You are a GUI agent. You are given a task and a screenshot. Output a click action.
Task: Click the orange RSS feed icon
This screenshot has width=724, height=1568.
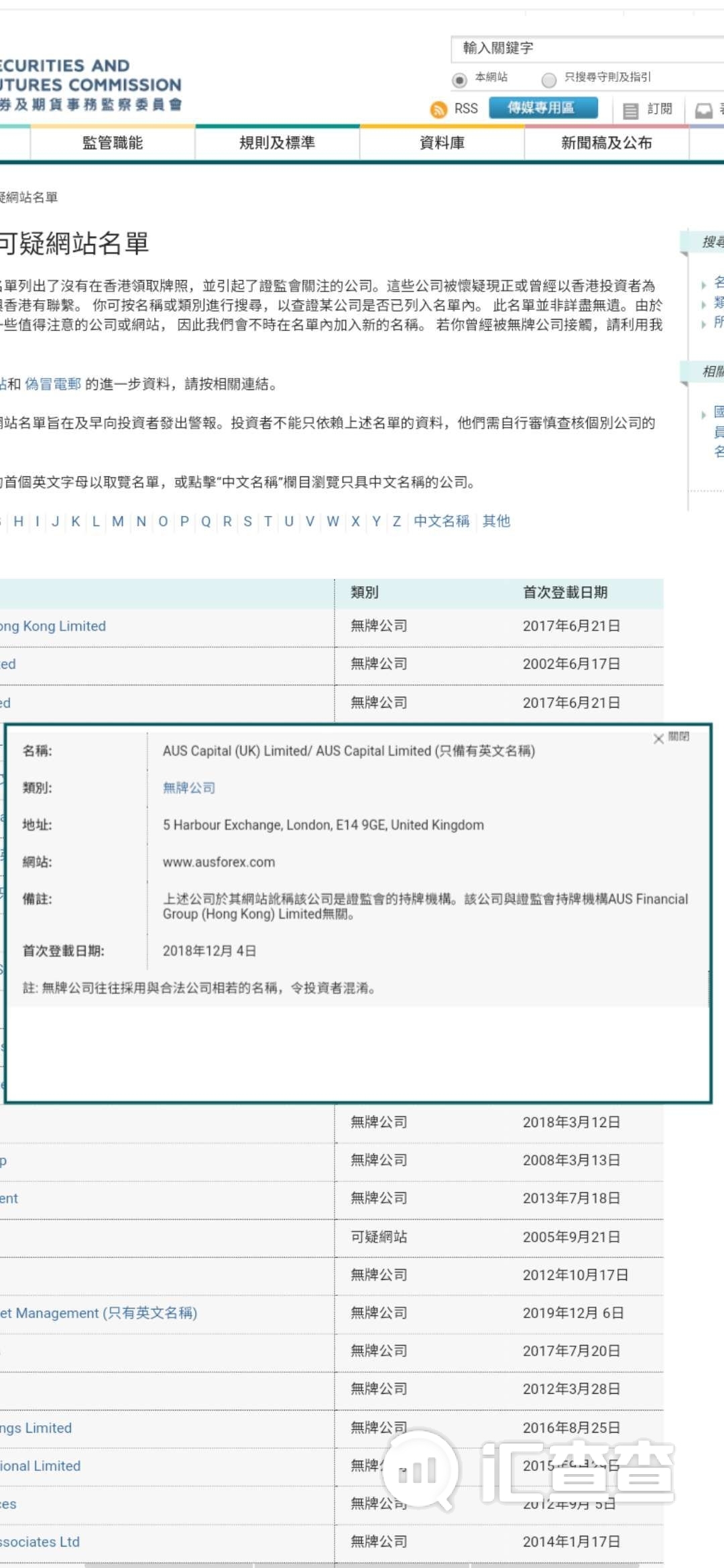click(x=438, y=109)
